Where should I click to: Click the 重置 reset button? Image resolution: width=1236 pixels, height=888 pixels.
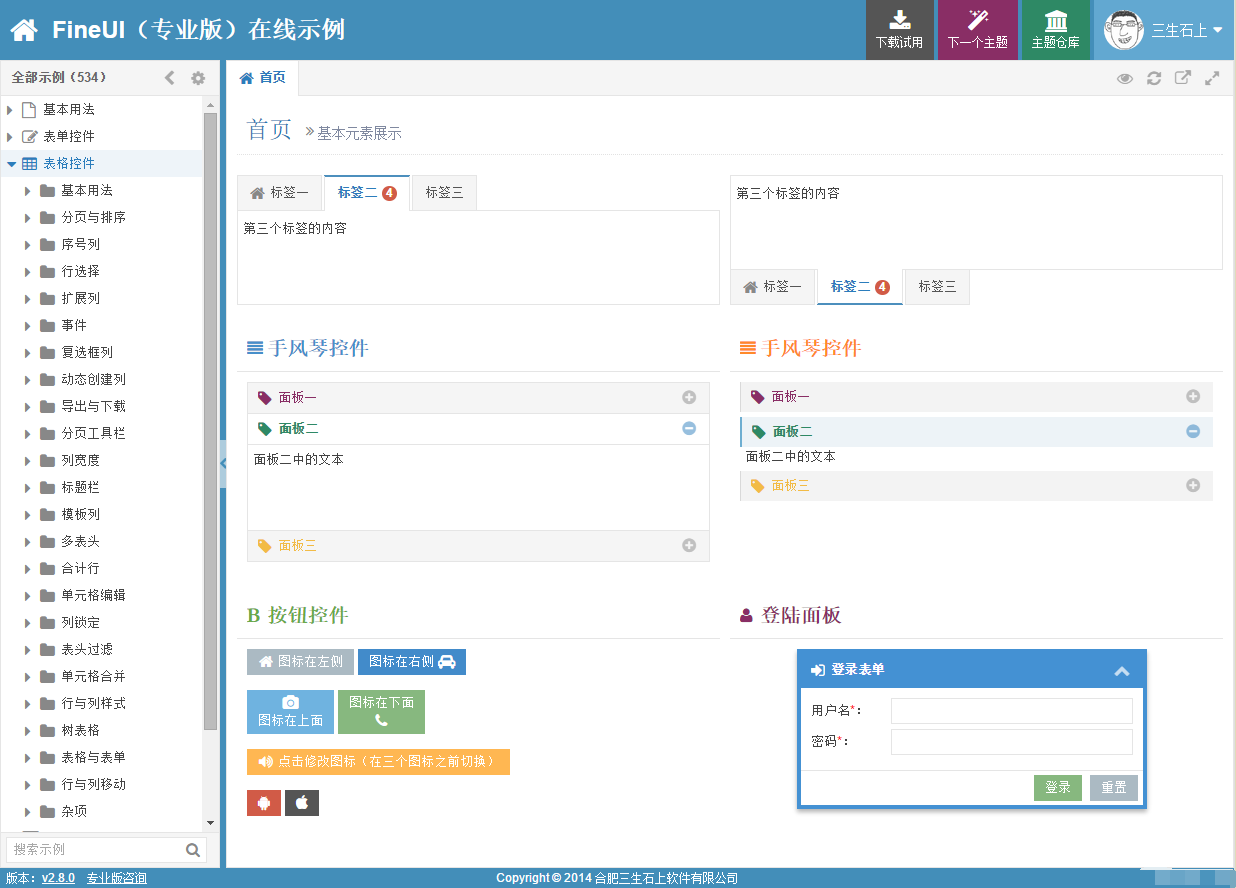pos(1114,788)
